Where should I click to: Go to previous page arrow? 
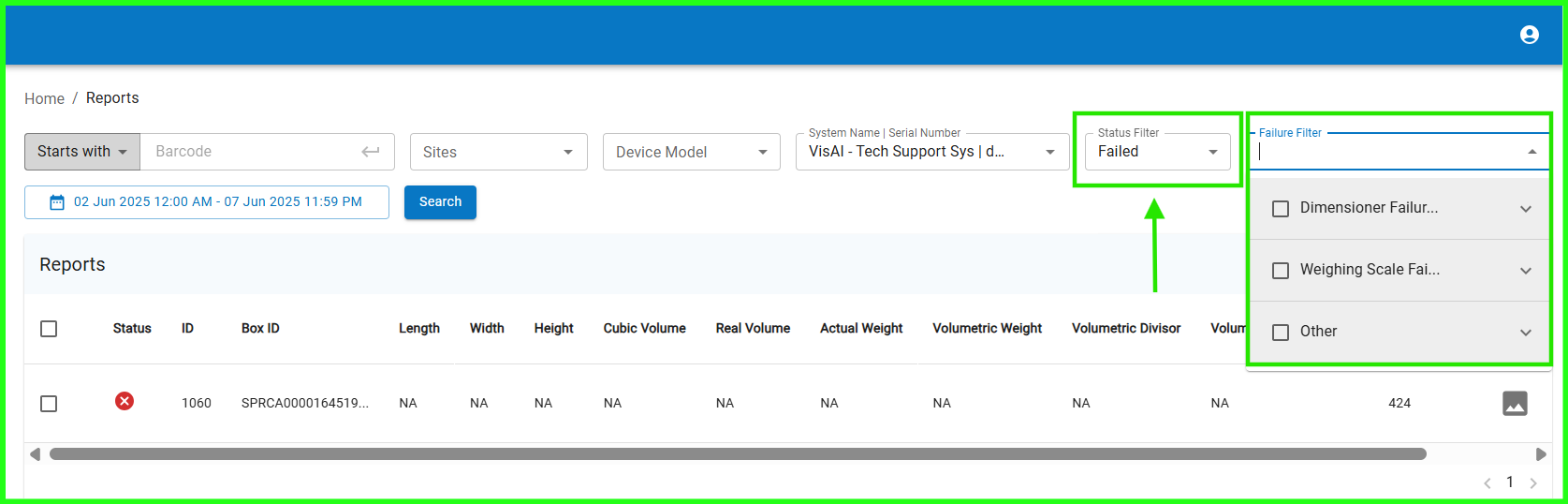tap(1487, 483)
